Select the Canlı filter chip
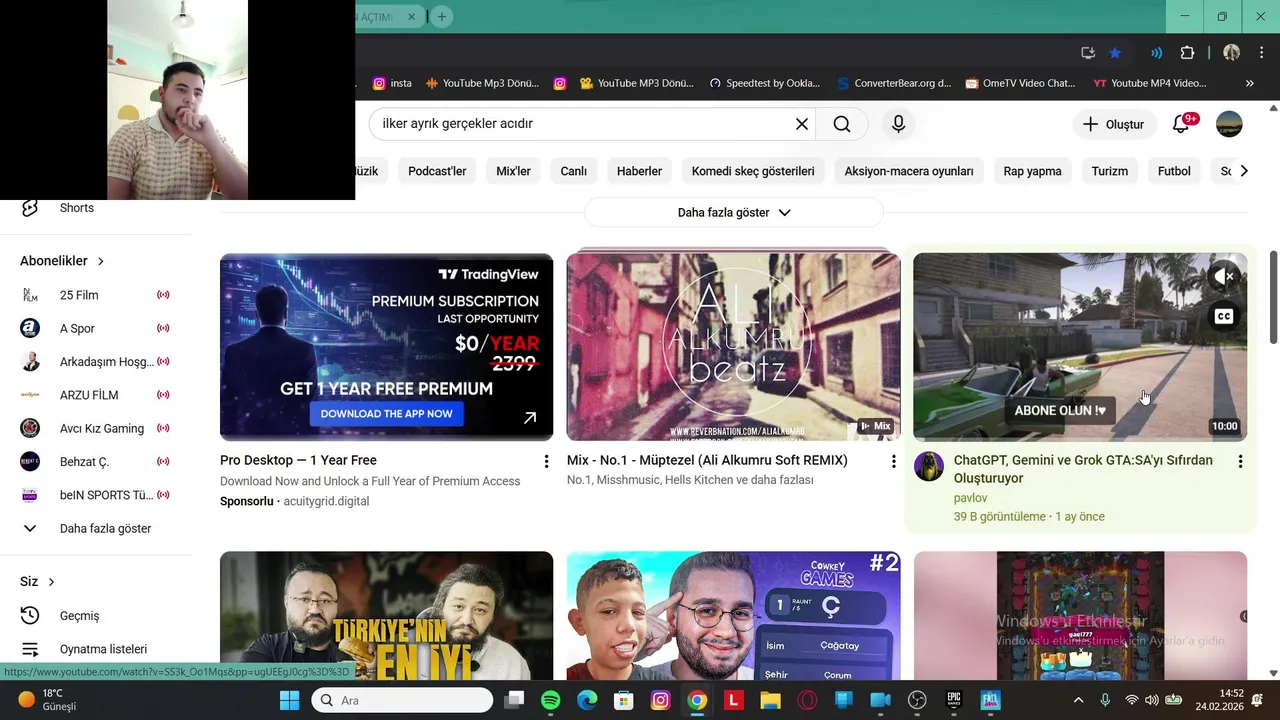 [573, 171]
